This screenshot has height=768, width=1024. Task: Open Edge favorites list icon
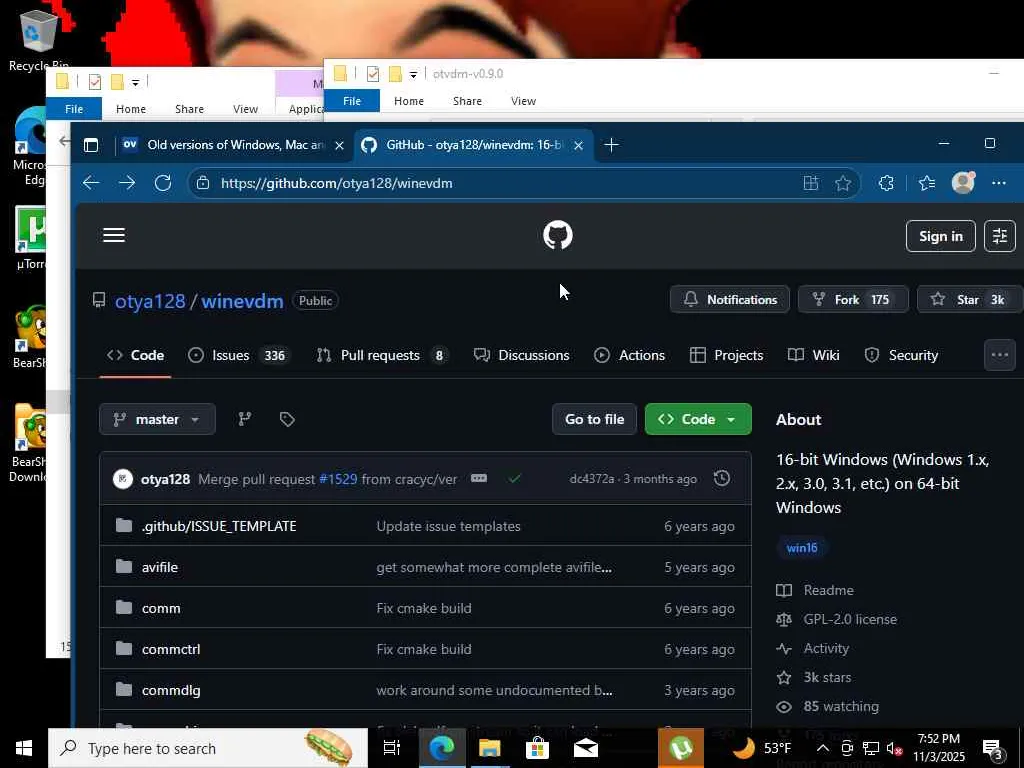(927, 184)
